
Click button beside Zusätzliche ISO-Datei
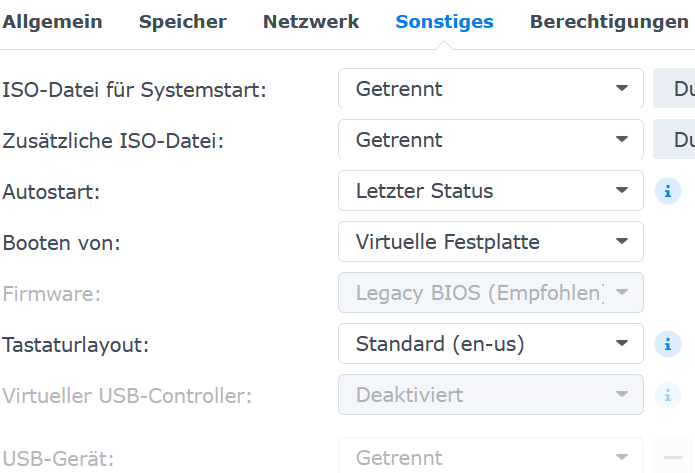tap(675, 140)
